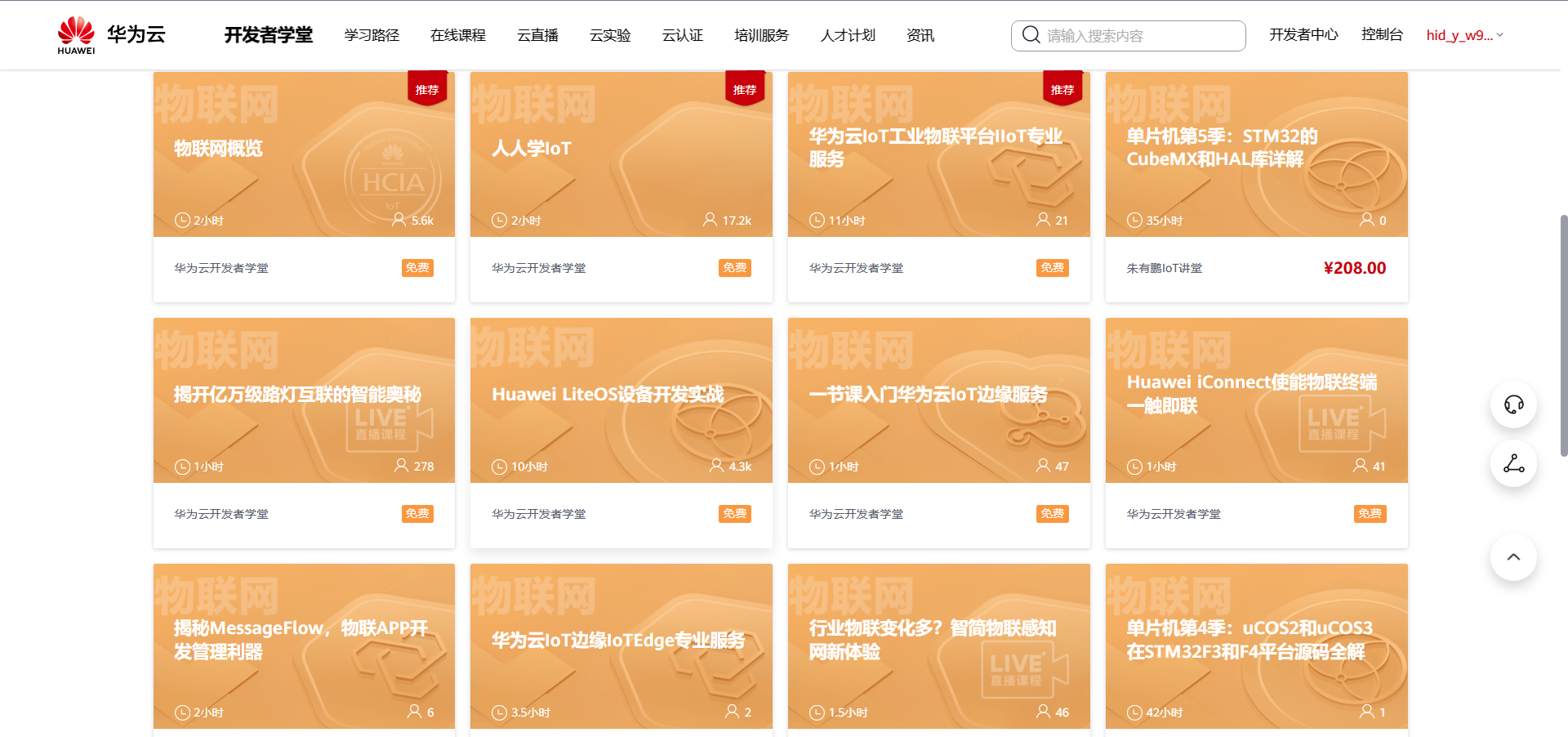Focus the search input field
This screenshot has height=737, width=1568.
(1129, 36)
